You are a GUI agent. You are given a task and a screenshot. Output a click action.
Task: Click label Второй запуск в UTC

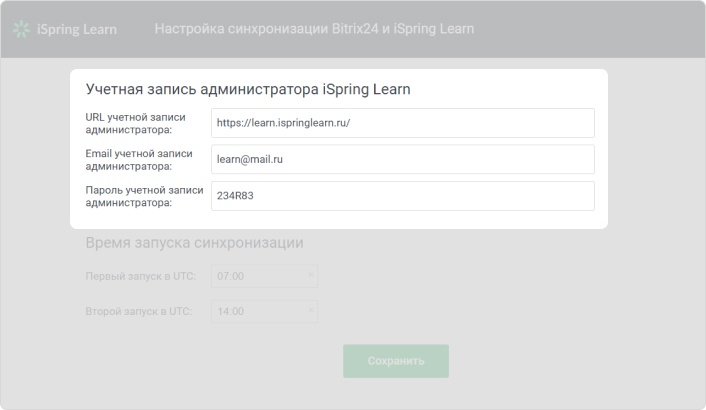click(x=139, y=311)
